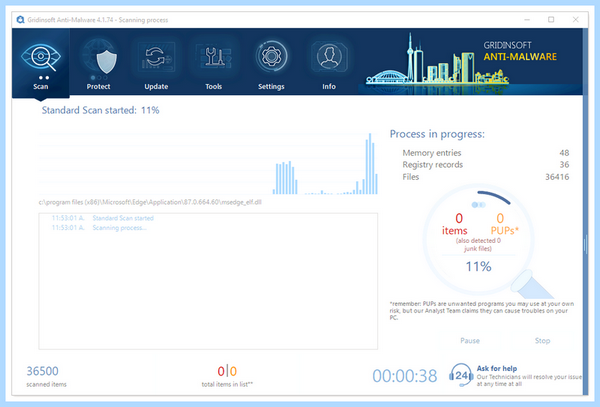Click the 'Registry records' row
The width and height of the screenshot is (600, 407).
pyautogui.click(x=486, y=164)
